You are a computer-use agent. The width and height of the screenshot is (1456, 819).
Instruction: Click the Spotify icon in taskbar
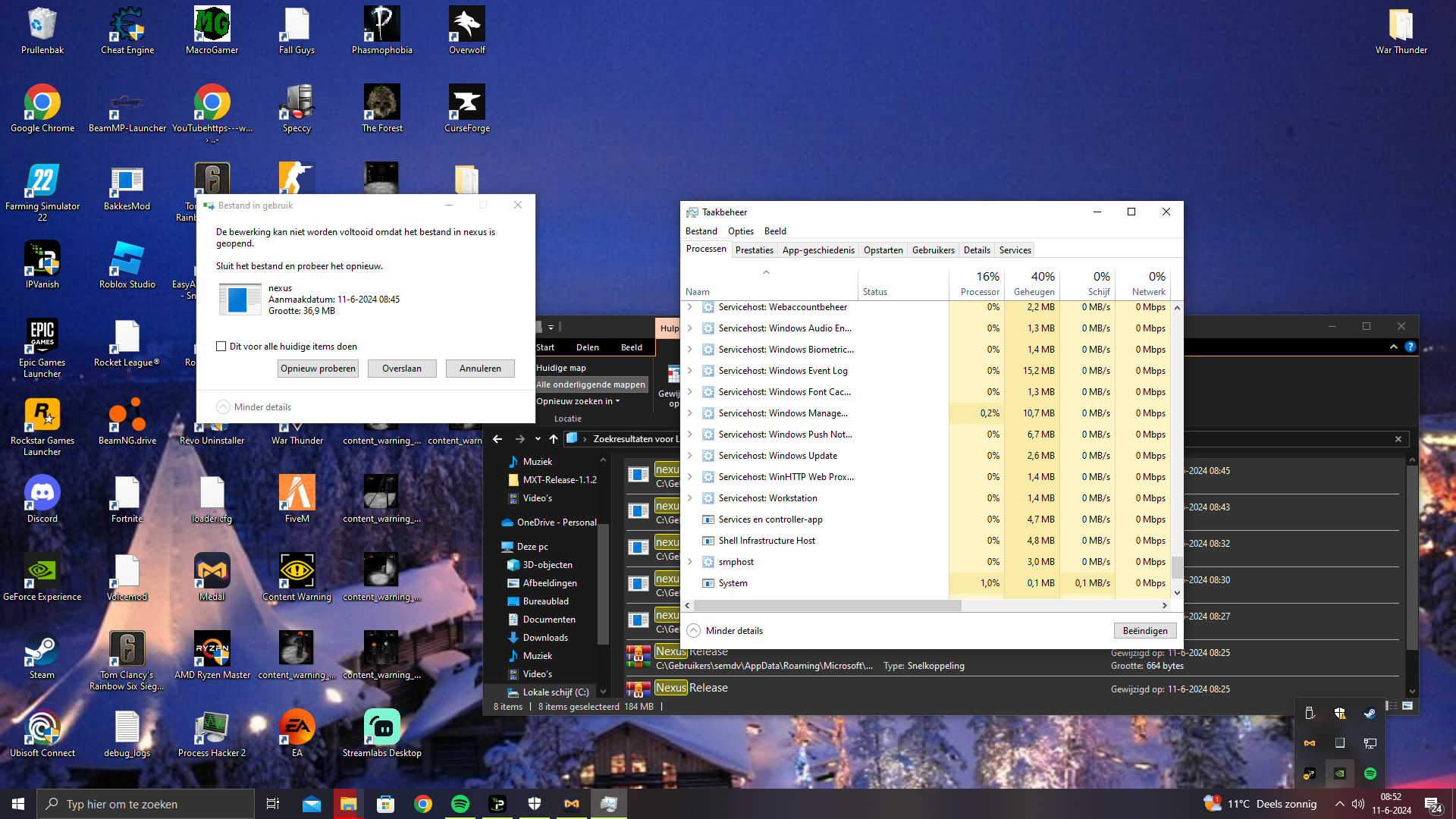[x=460, y=804]
